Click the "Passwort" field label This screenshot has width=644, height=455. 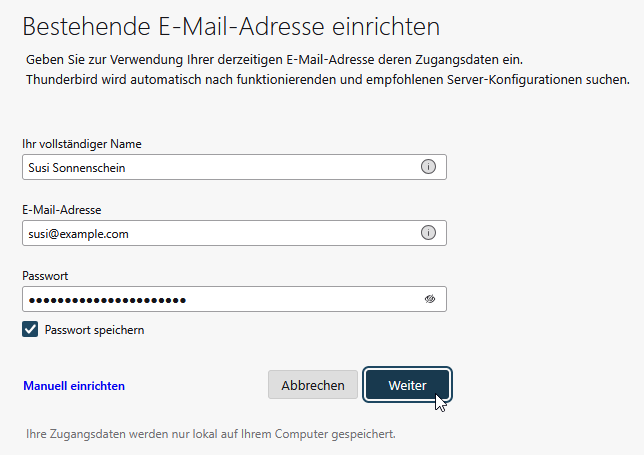pyautogui.click(x=45, y=275)
